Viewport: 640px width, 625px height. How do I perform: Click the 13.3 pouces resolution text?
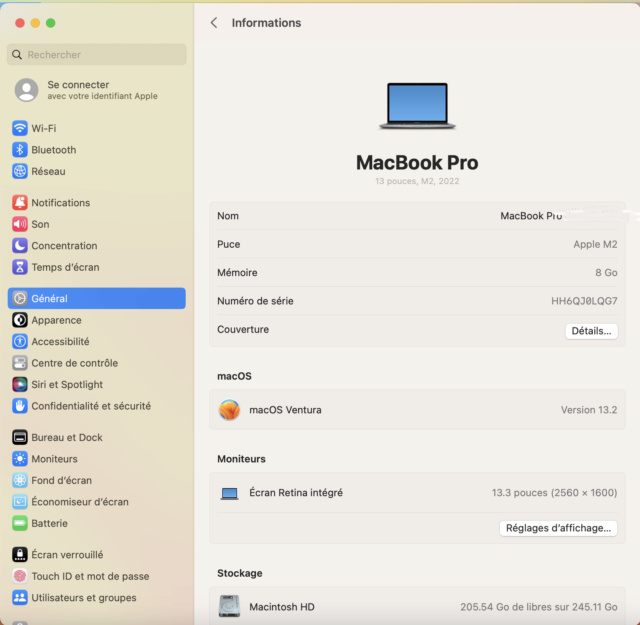(x=554, y=493)
